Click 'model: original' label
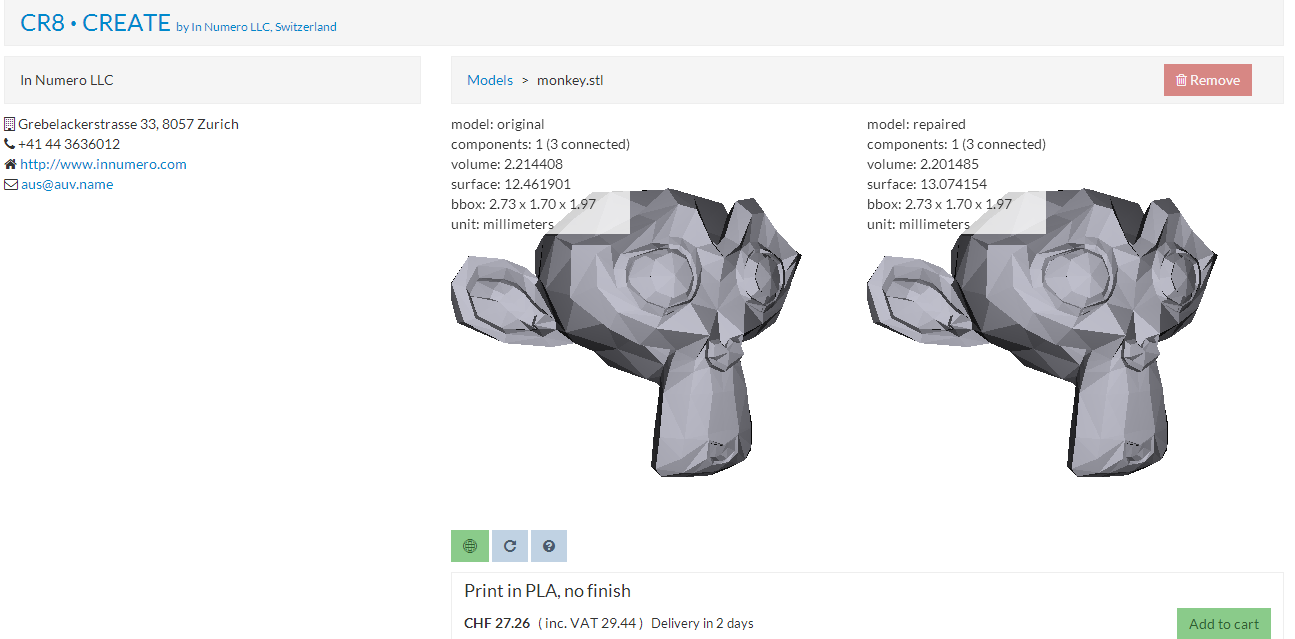 (x=498, y=124)
